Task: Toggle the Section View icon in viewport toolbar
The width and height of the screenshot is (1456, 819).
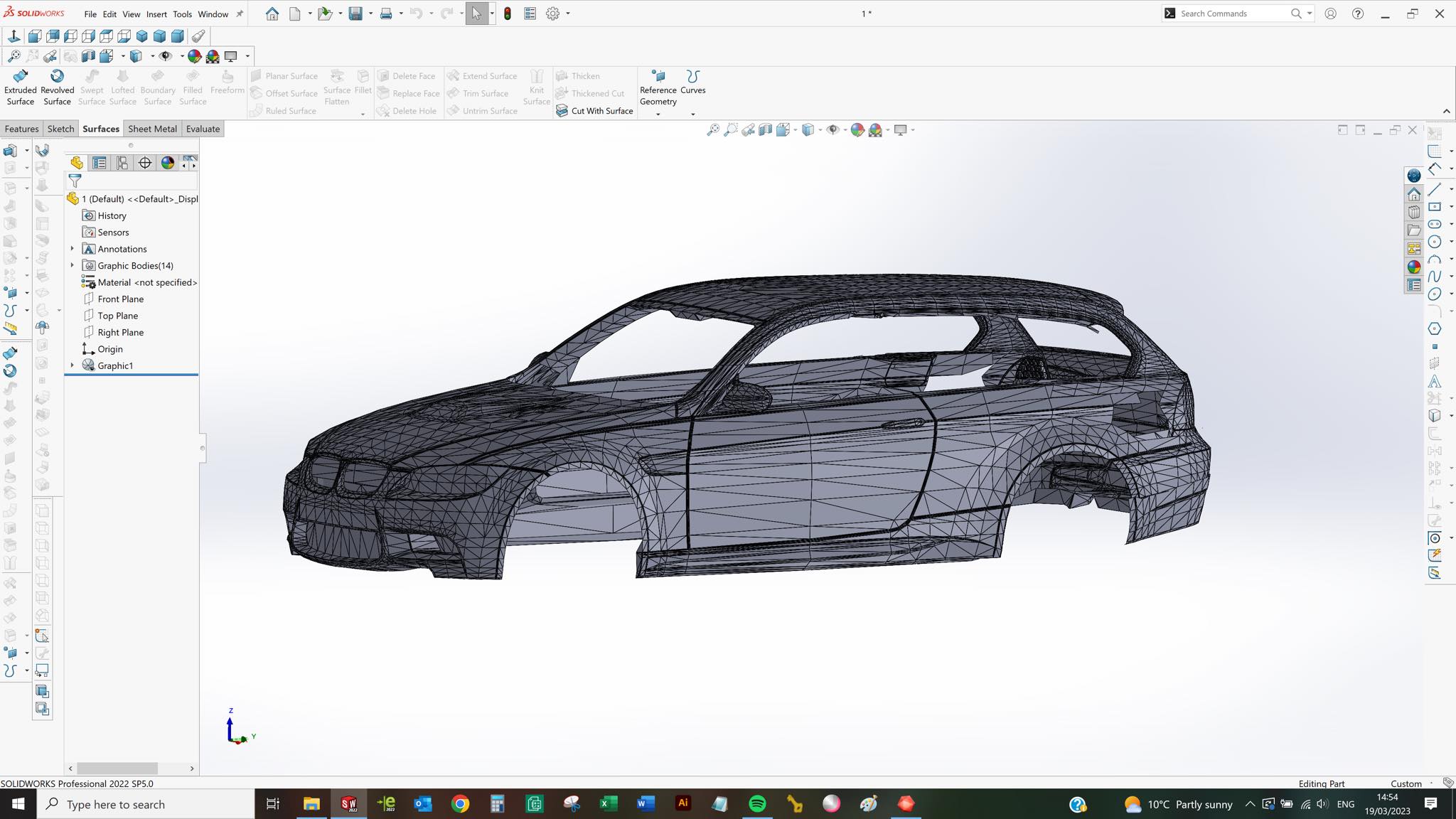Action: point(765,129)
